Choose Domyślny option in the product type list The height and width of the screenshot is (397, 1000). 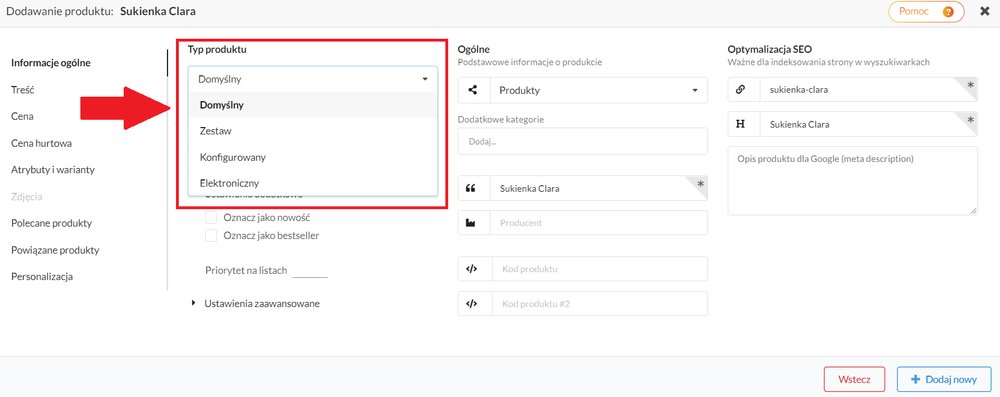[x=312, y=105]
